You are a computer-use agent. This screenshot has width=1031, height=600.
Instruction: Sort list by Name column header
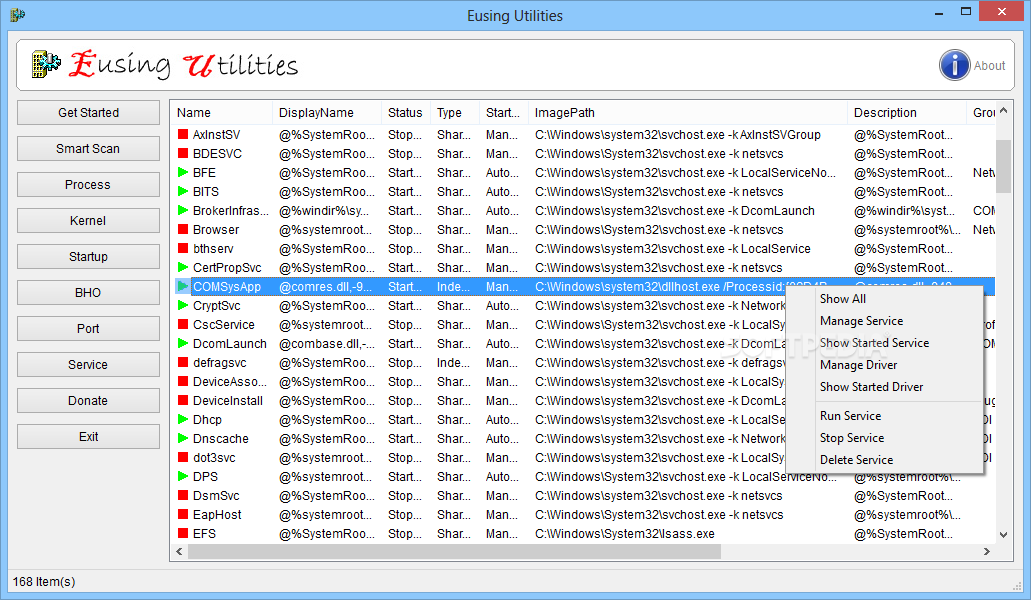(x=222, y=112)
